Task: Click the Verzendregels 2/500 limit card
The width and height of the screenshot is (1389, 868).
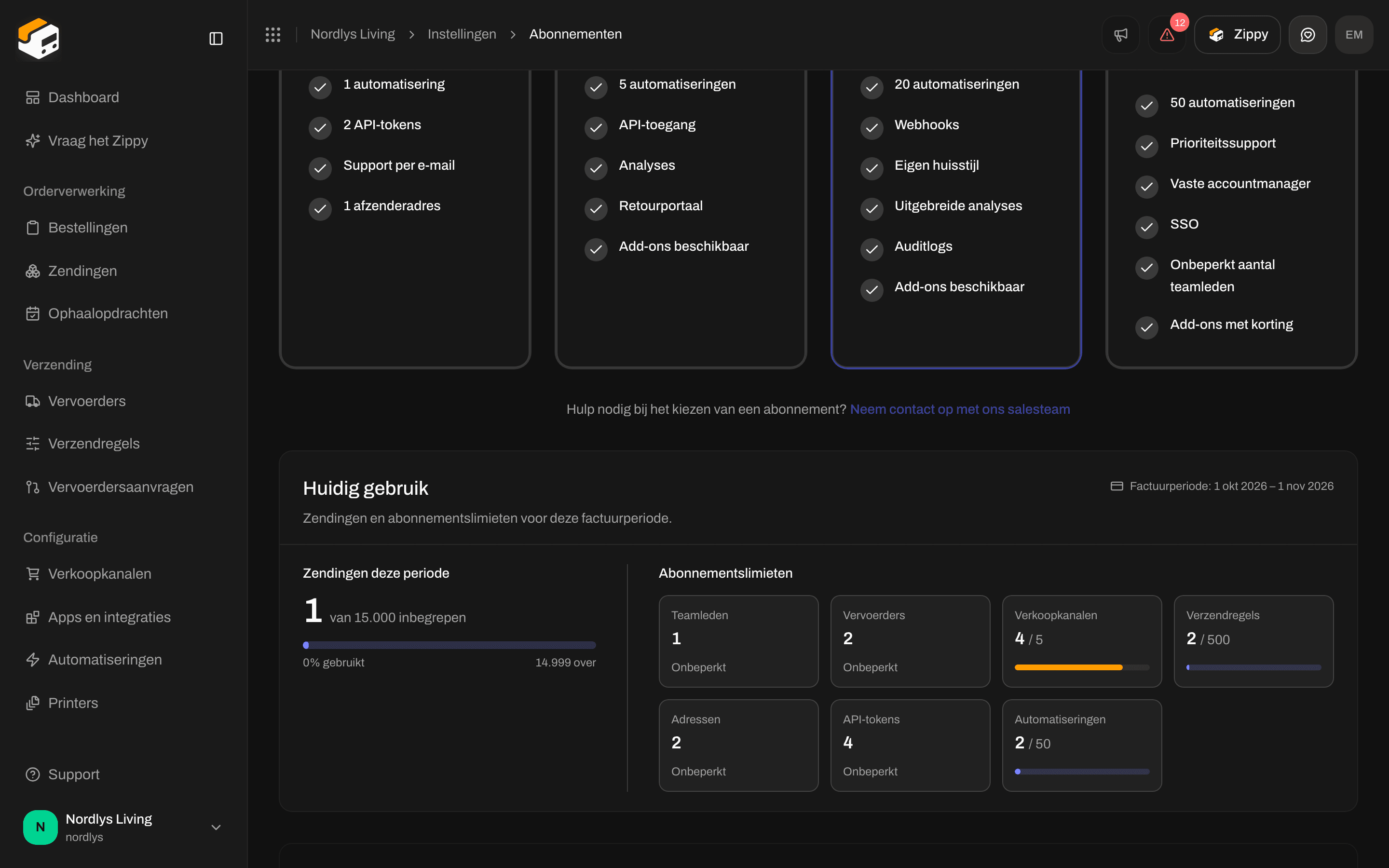Action: (x=1253, y=641)
